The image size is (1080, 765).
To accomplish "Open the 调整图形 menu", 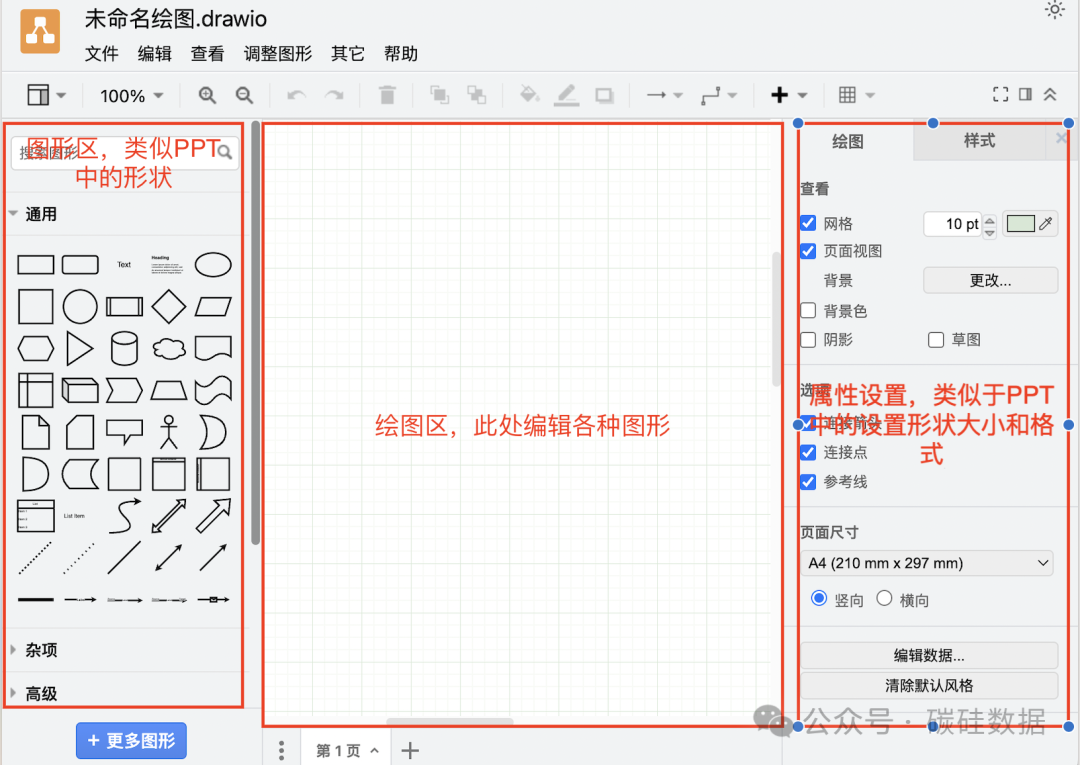I will pyautogui.click(x=278, y=54).
